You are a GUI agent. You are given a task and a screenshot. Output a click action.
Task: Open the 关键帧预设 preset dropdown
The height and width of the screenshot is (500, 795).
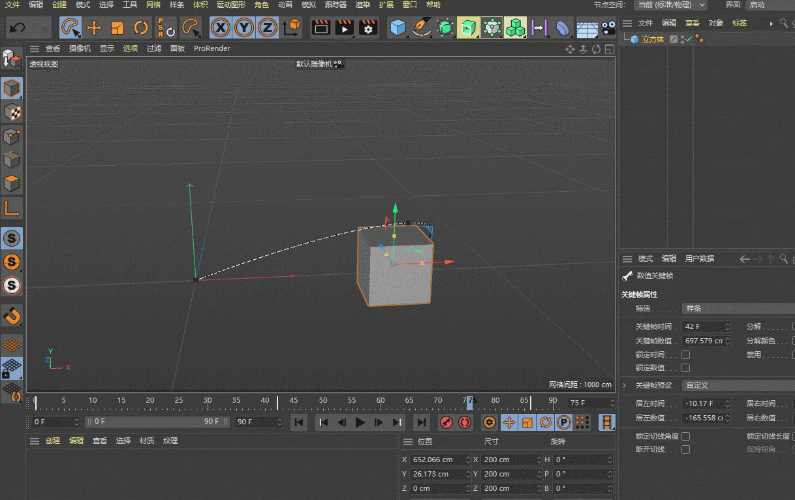(x=738, y=385)
